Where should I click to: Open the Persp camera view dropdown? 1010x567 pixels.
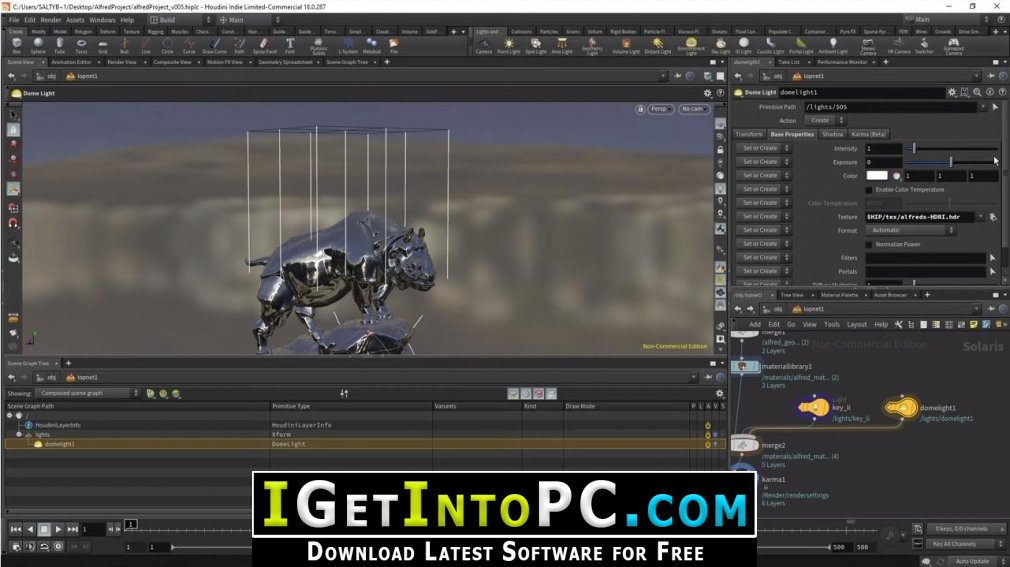pos(660,109)
